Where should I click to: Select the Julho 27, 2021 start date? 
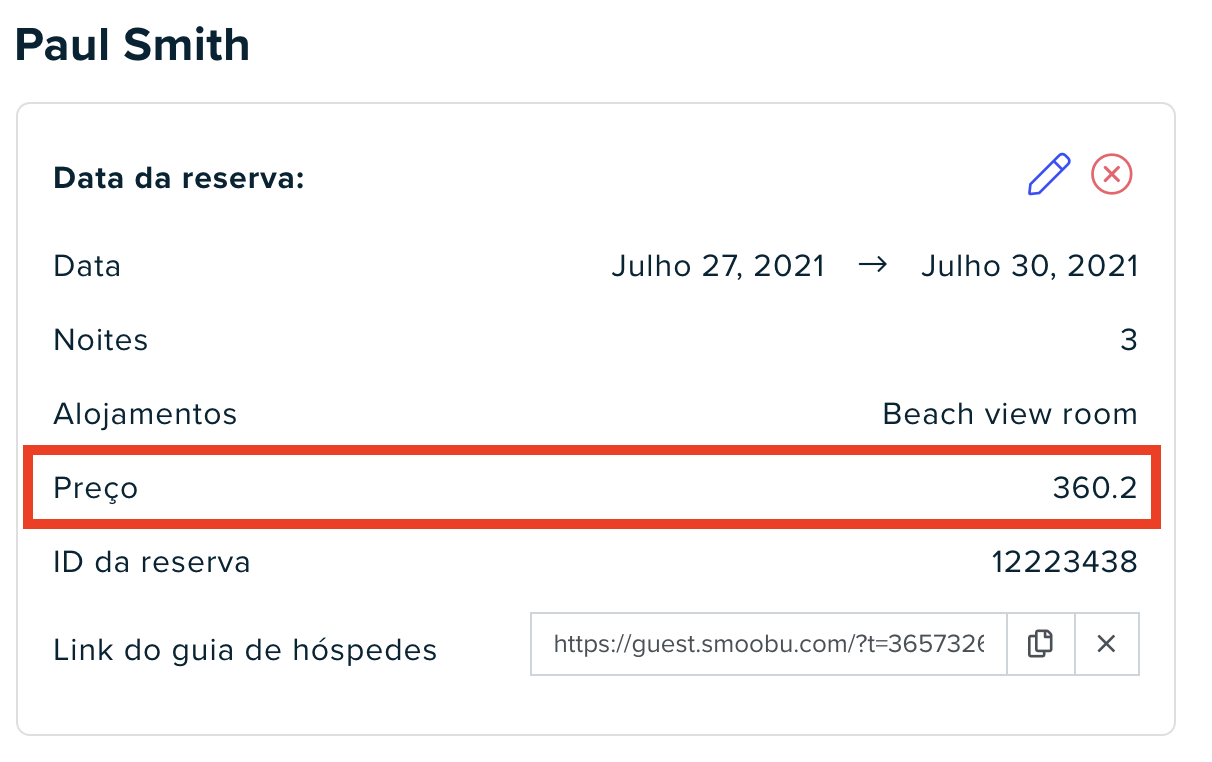tap(718, 266)
